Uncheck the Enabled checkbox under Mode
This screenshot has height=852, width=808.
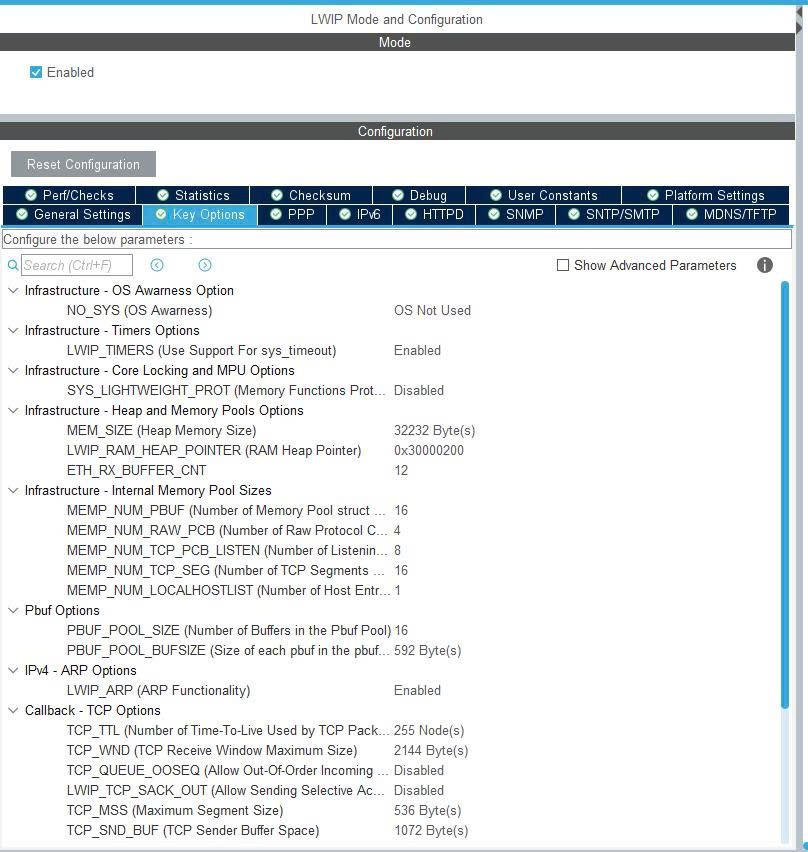(x=35, y=72)
